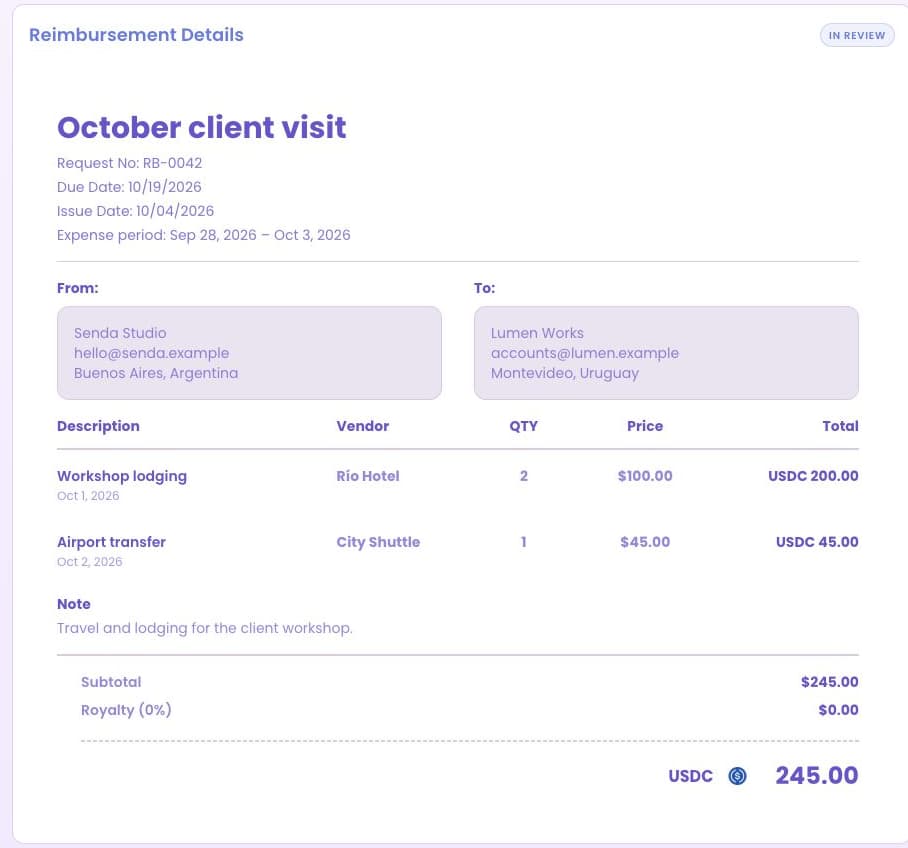
Task: Click Oct 2, 2026 item date
Action: 89,562
